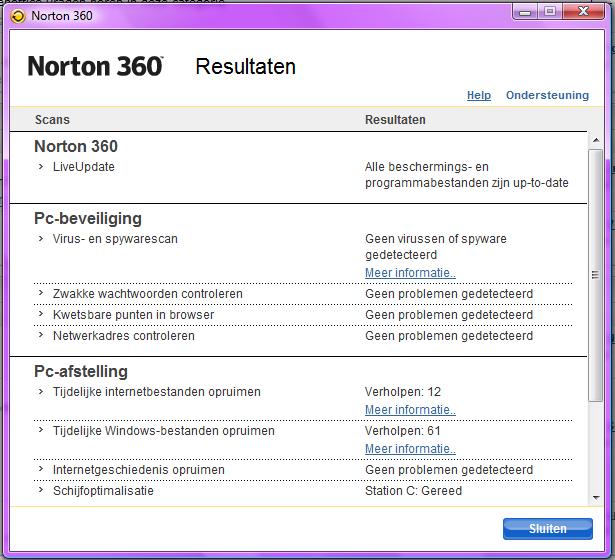
Task: Select Kwetsbare punten in browser text
Action: click(133, 315)
